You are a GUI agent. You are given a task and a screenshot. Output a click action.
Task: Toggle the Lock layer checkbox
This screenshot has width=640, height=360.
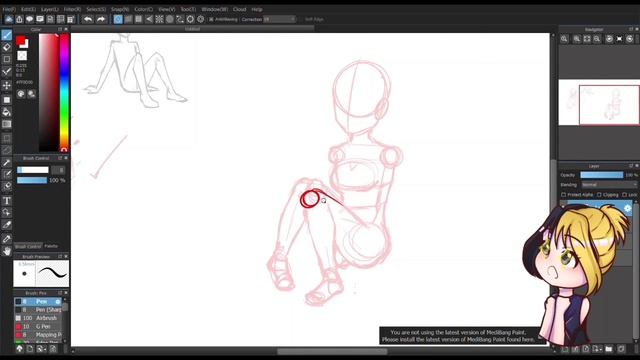click(x=624, y=195)
